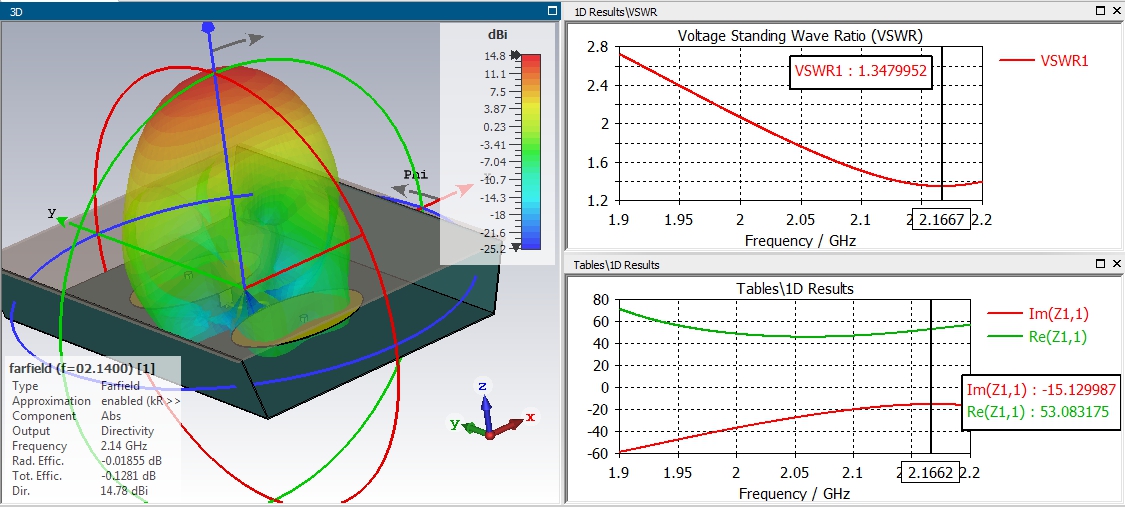Select the 2.1667 marker frequency box

coord(941,219)
